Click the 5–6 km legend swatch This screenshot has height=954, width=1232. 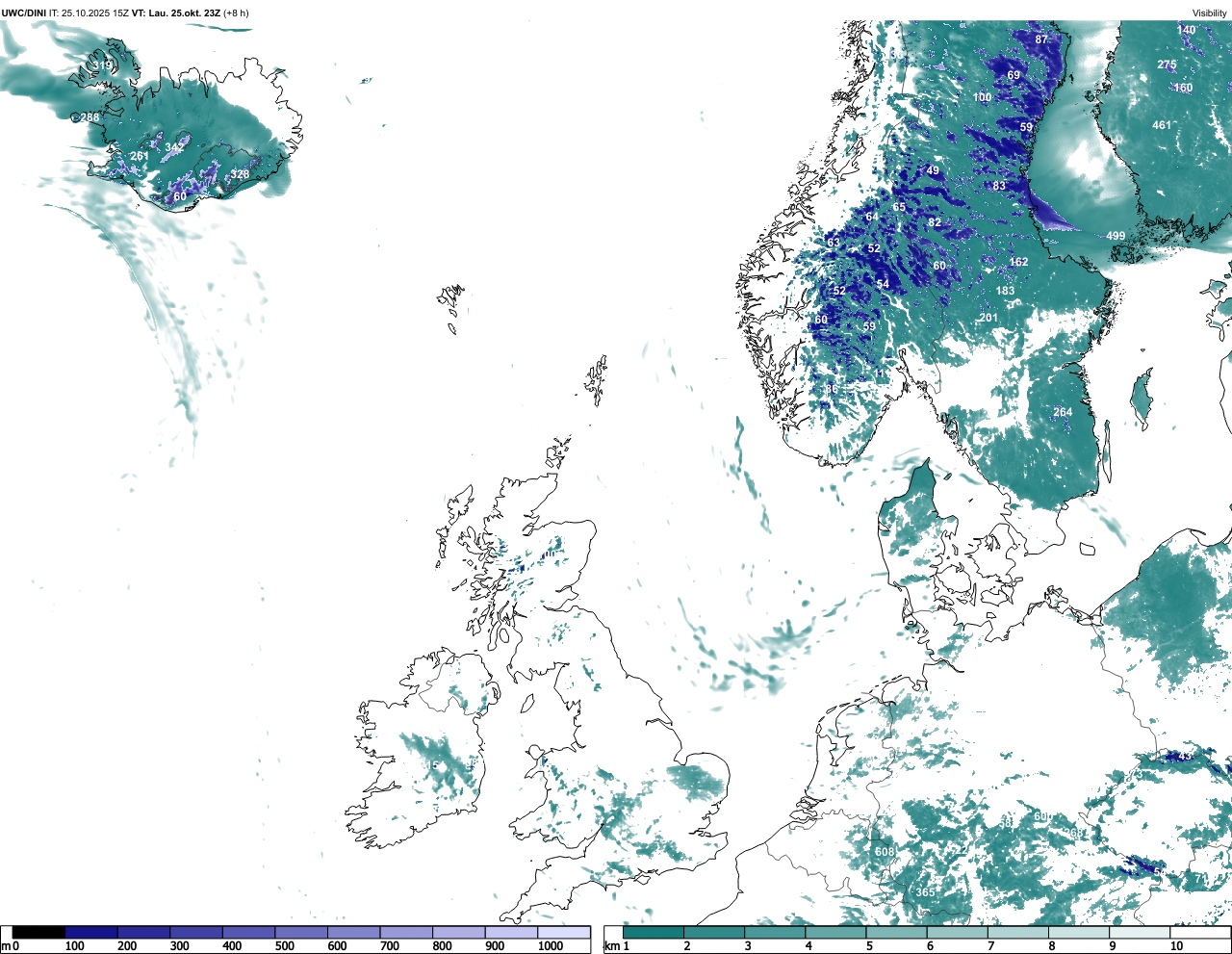click(x=897, y=932)
